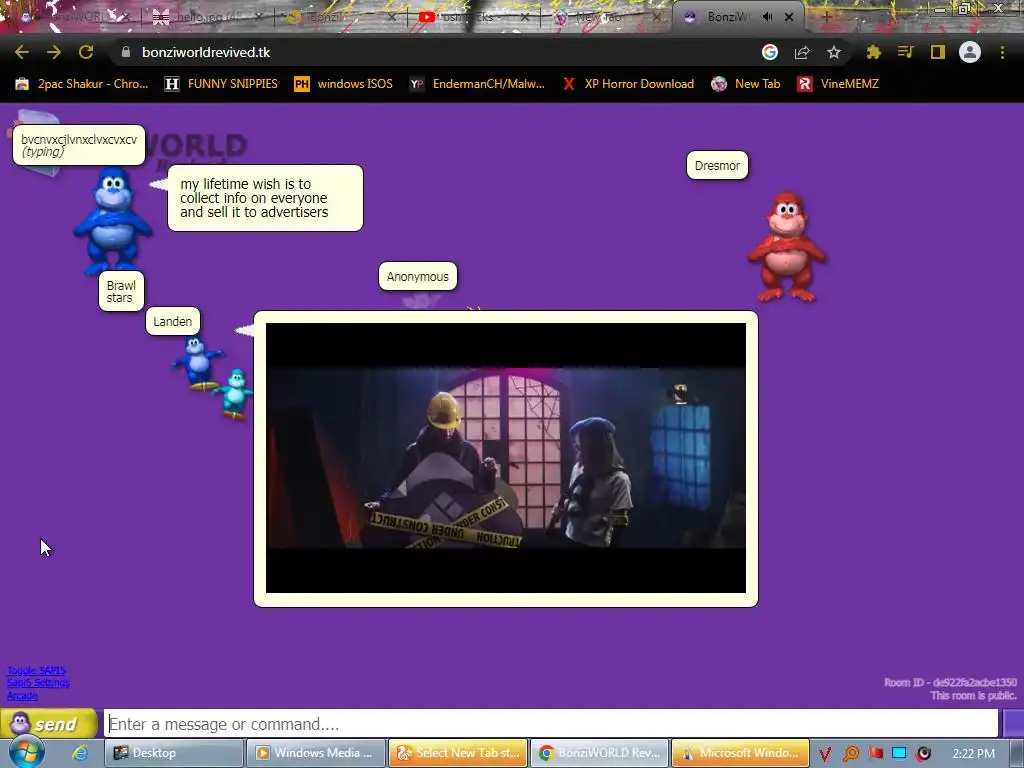This screenshot has height=768, width=1024.
Task: Open the 2pac Shakur bookmark
Action: (82, 84)
